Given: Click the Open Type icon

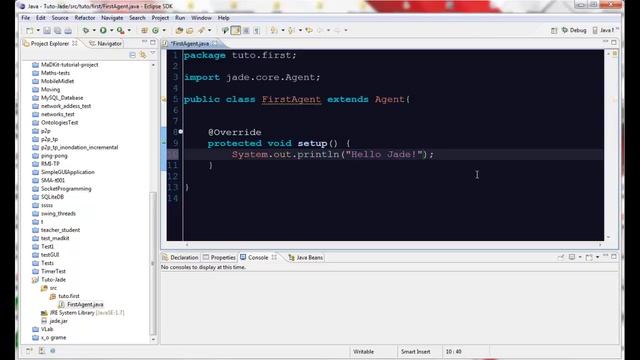Looking at the screenshot, I should coord(179,30).
